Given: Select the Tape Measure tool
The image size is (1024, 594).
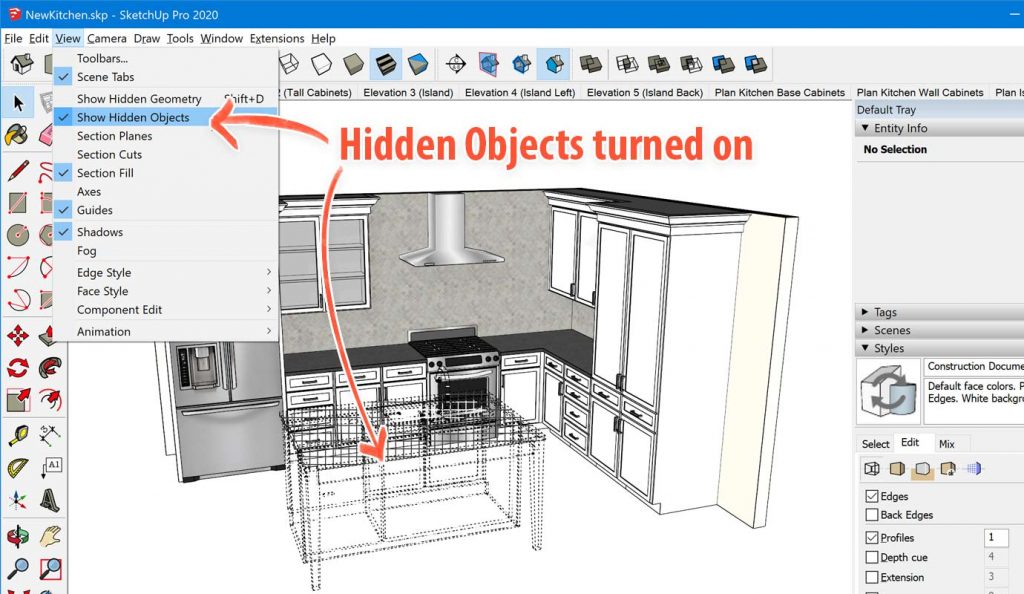Looking at the screenshot, I should point(17,435).
